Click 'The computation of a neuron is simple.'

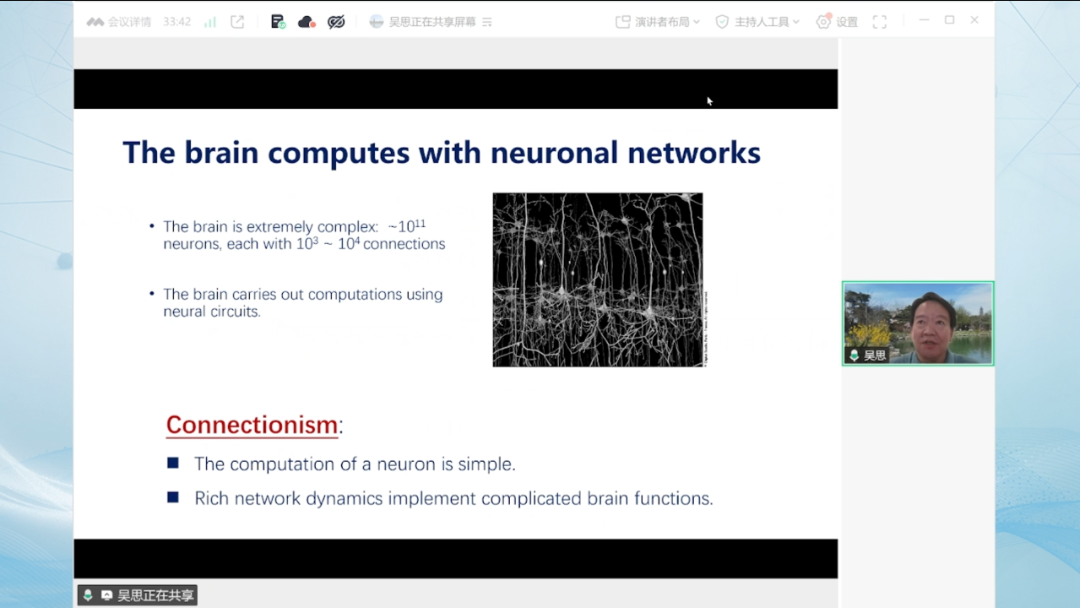(355, 464)
